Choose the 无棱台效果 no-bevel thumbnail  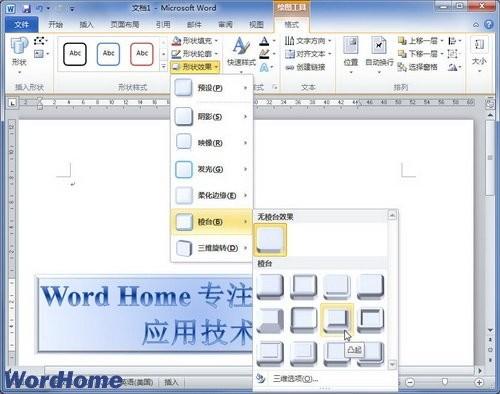270,240
